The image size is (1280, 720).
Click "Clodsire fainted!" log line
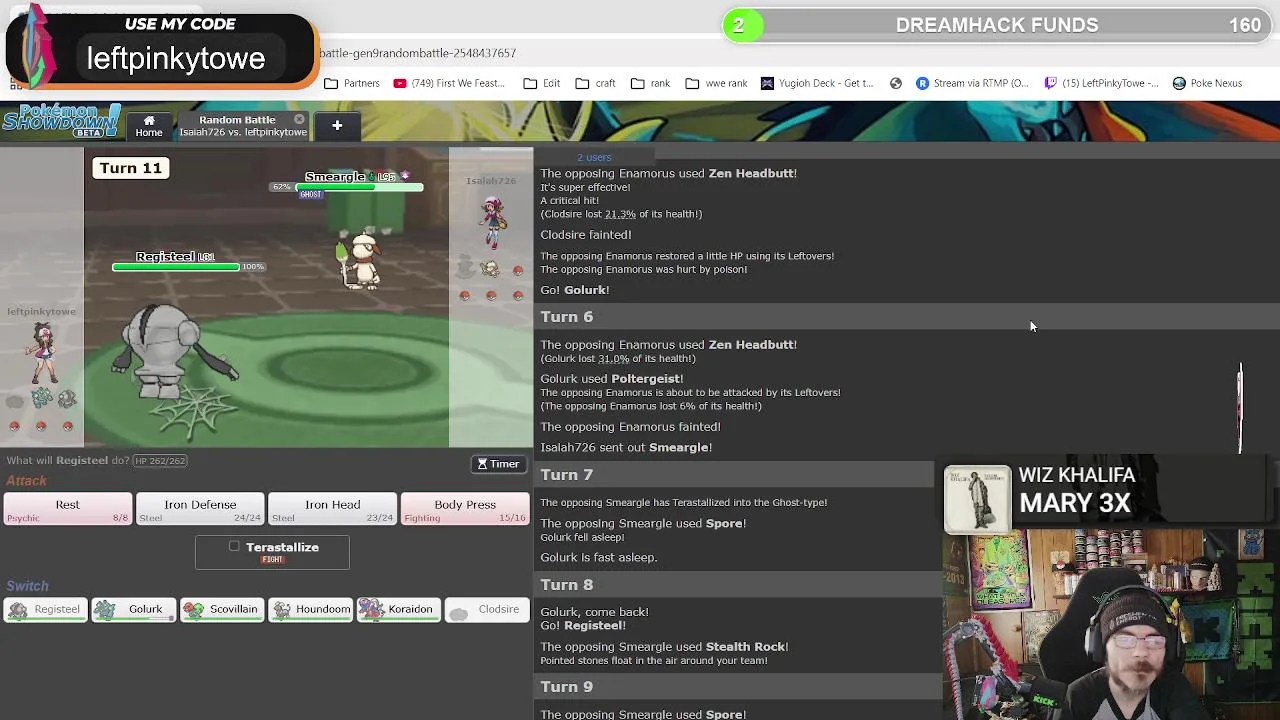point(586,235)
